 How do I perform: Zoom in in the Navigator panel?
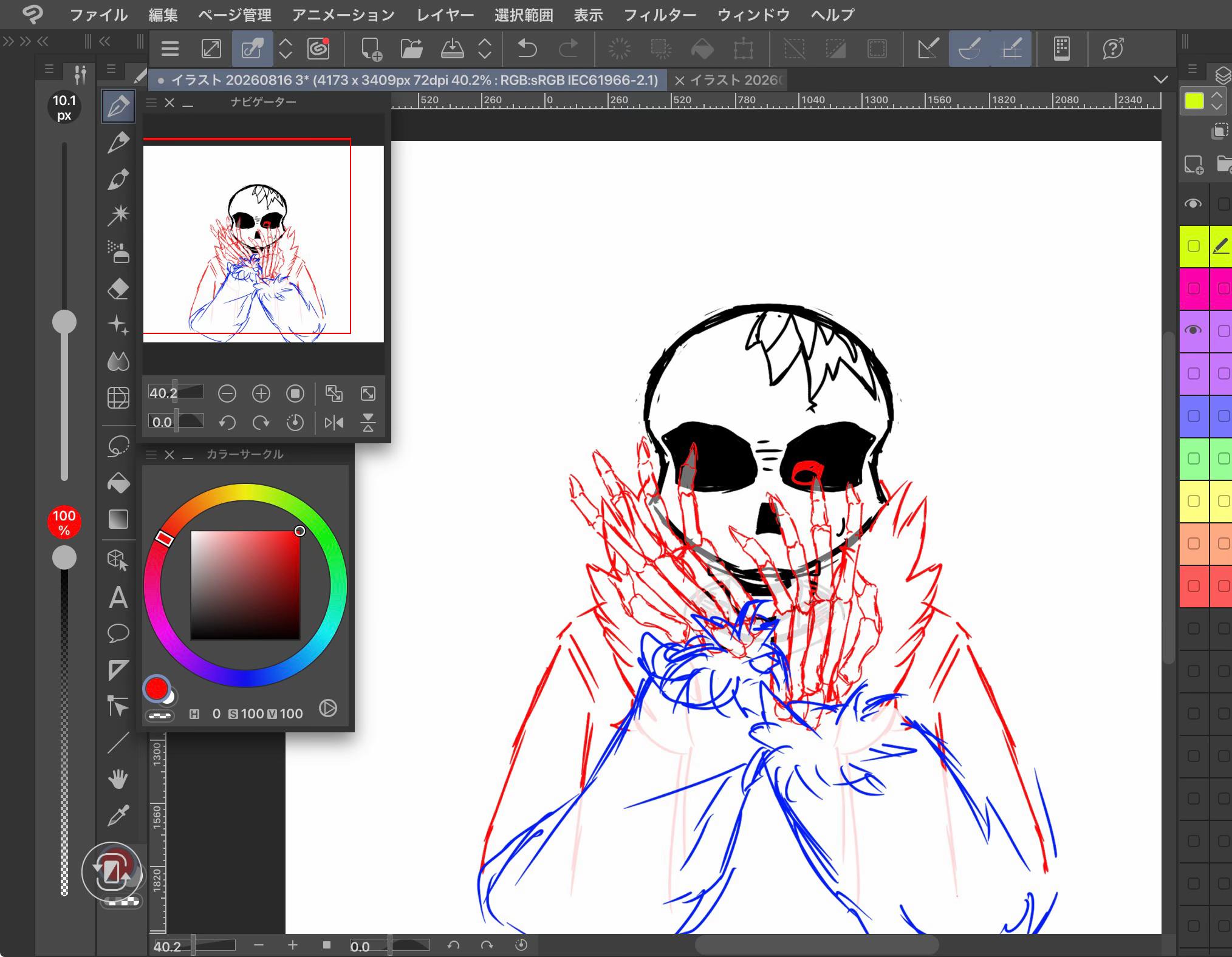pyautogui.click(x=261, y=393)
